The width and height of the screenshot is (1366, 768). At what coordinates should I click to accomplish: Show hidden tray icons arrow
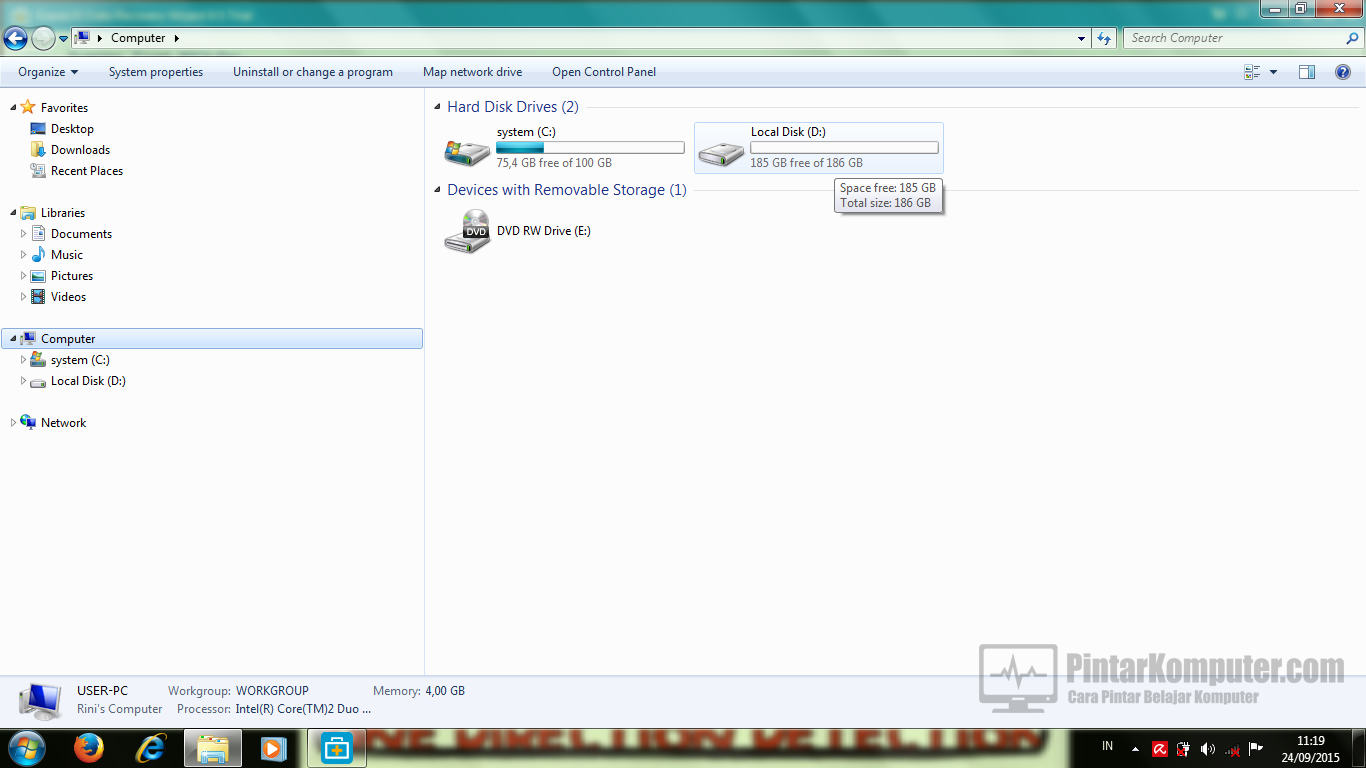coord(1135,748)
